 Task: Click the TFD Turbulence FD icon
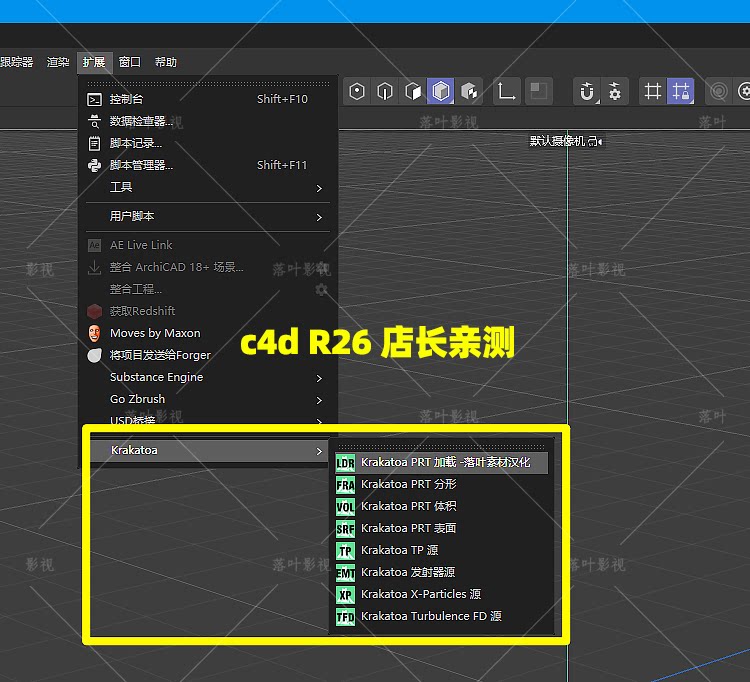coord(345,617)
